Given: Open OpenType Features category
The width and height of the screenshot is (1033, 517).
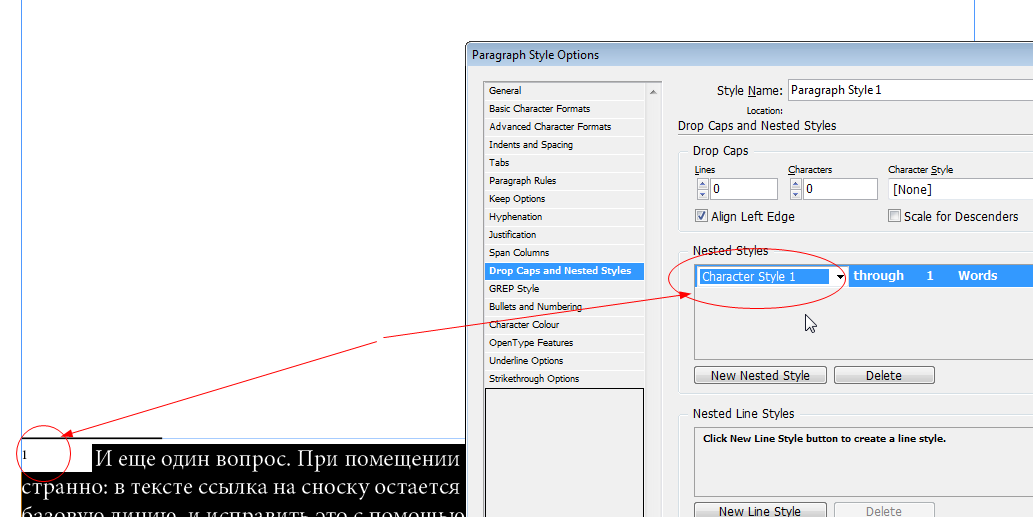Looking at the screenshot, I should coord(564,342).
